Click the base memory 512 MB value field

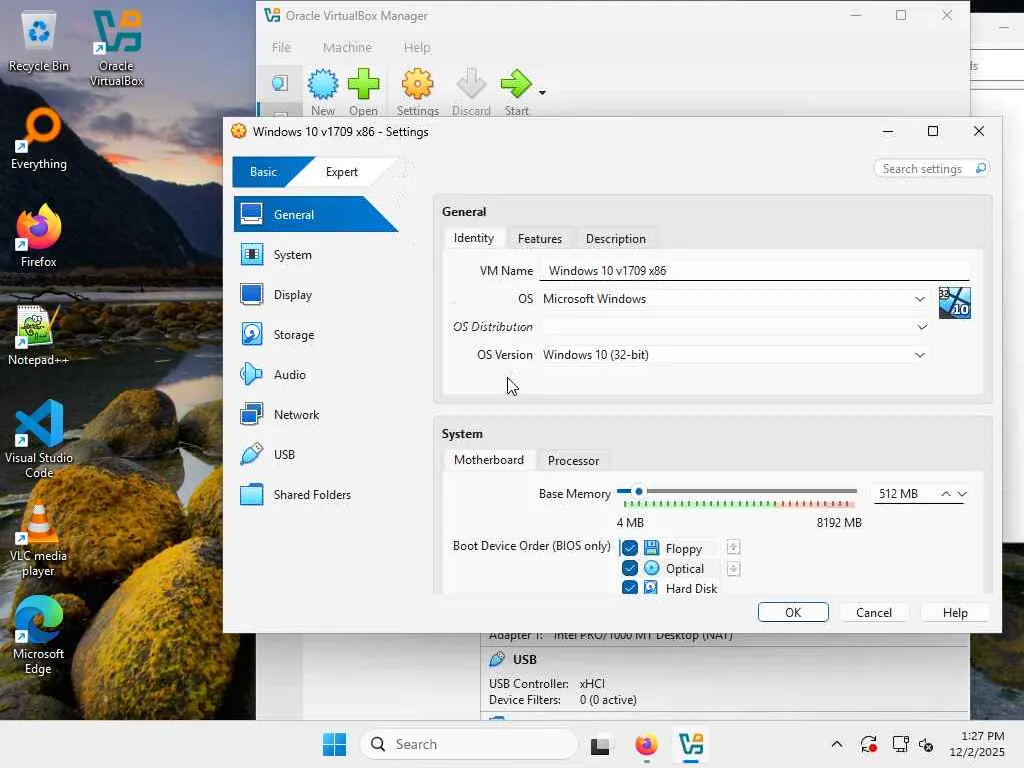[x=904, y=494]
